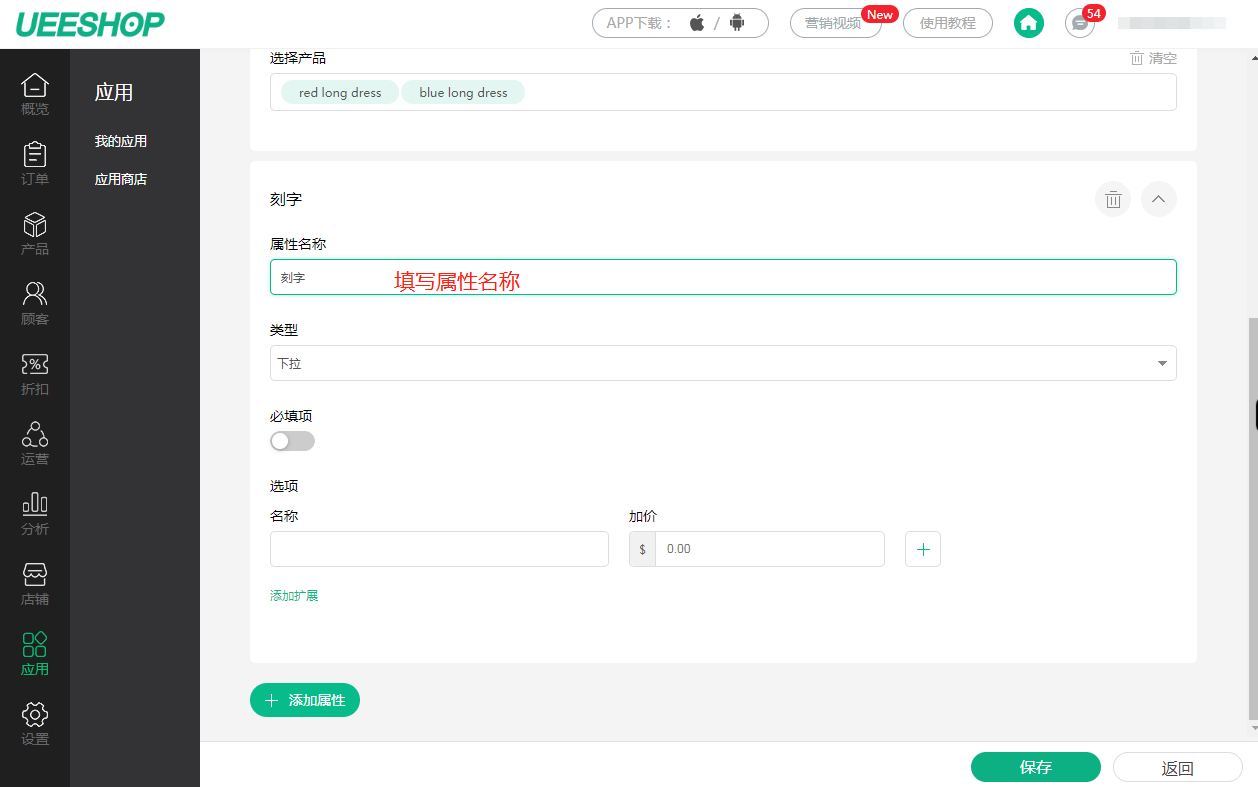Image resolution: width=1258 pixels, height=787 pixels.
Task: Select 我的应用 in the submenu
Action: point(121,141)
